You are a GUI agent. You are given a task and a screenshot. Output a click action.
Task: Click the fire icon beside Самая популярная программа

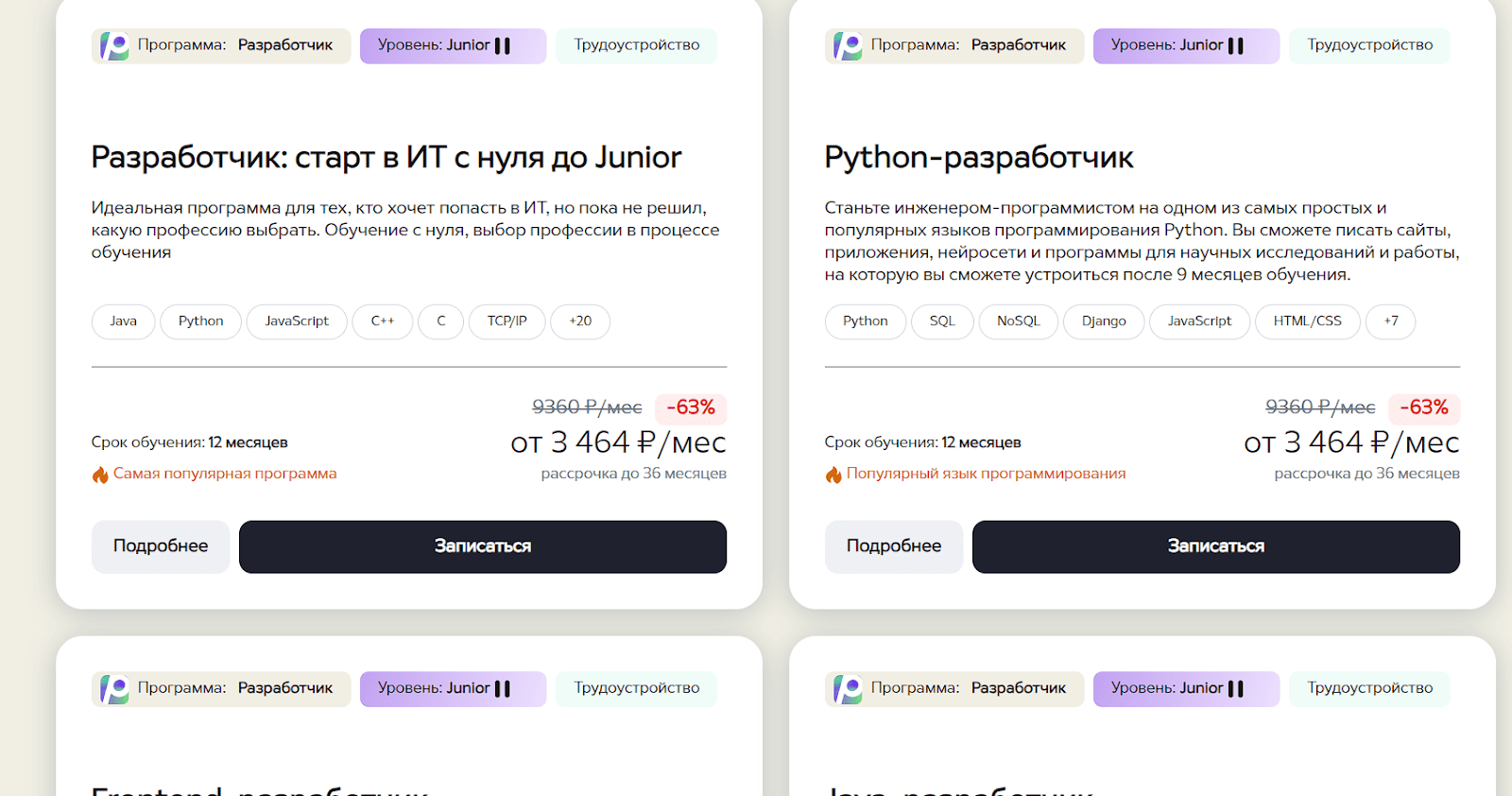tap(100, 475)
